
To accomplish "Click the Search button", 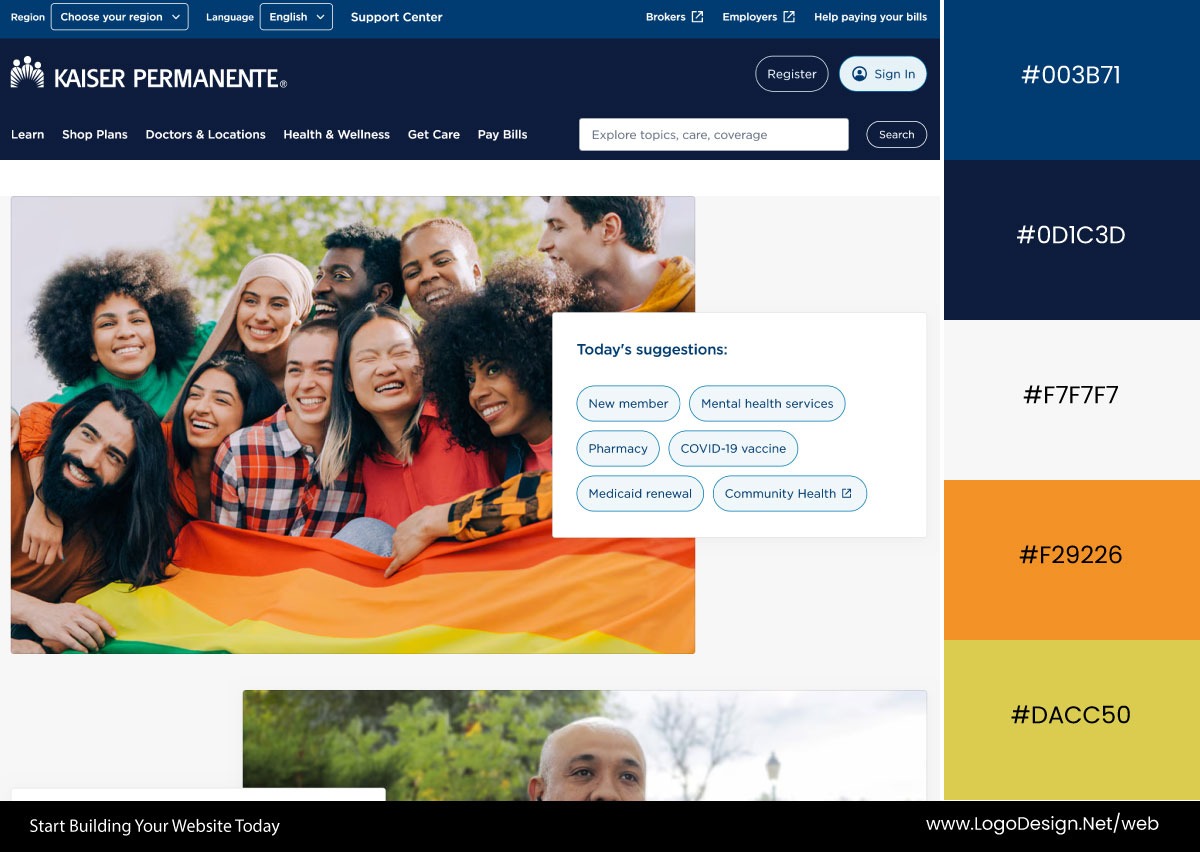I will coord(896,135).
